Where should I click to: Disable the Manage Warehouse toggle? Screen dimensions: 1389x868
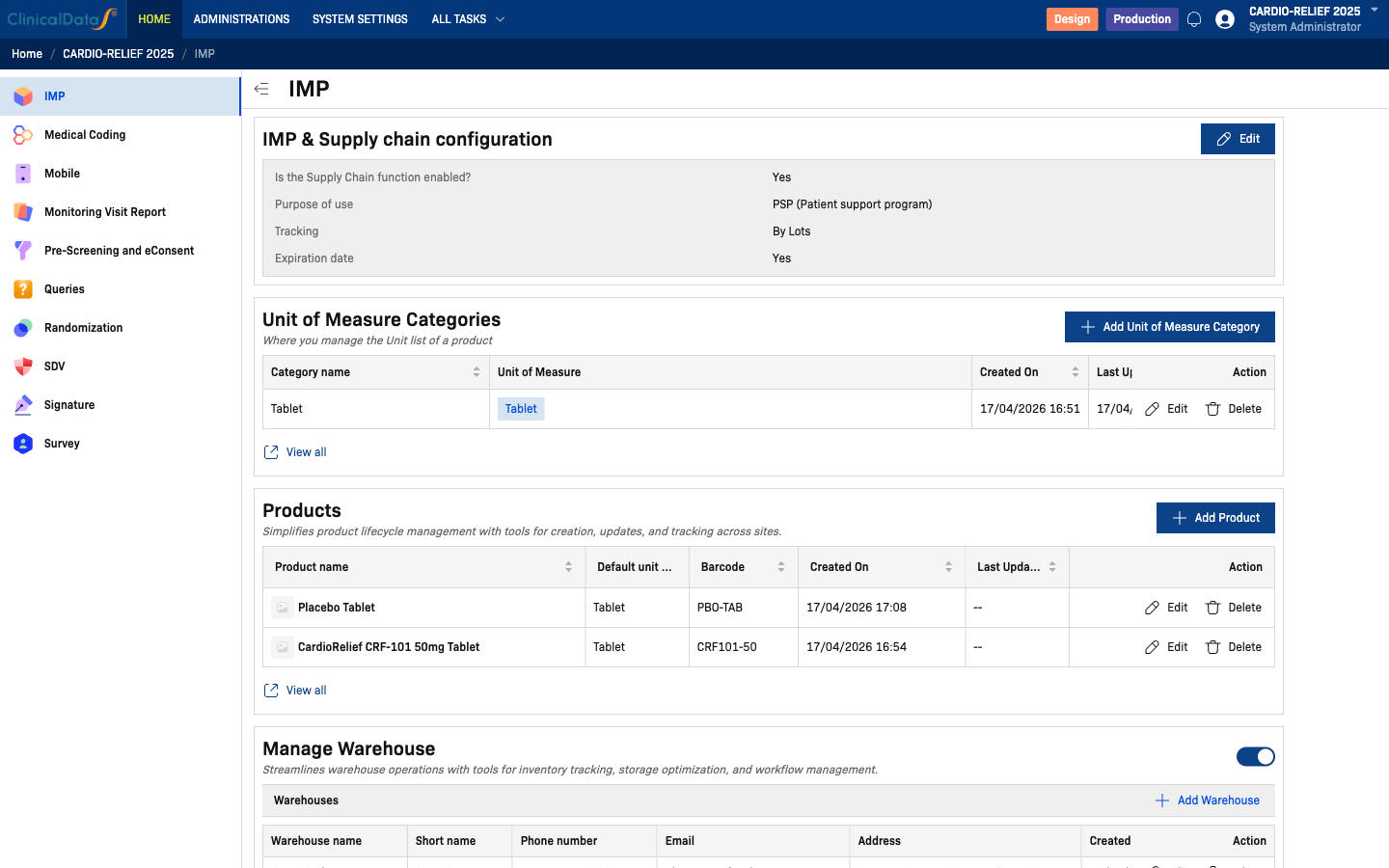coord(1255,756)
